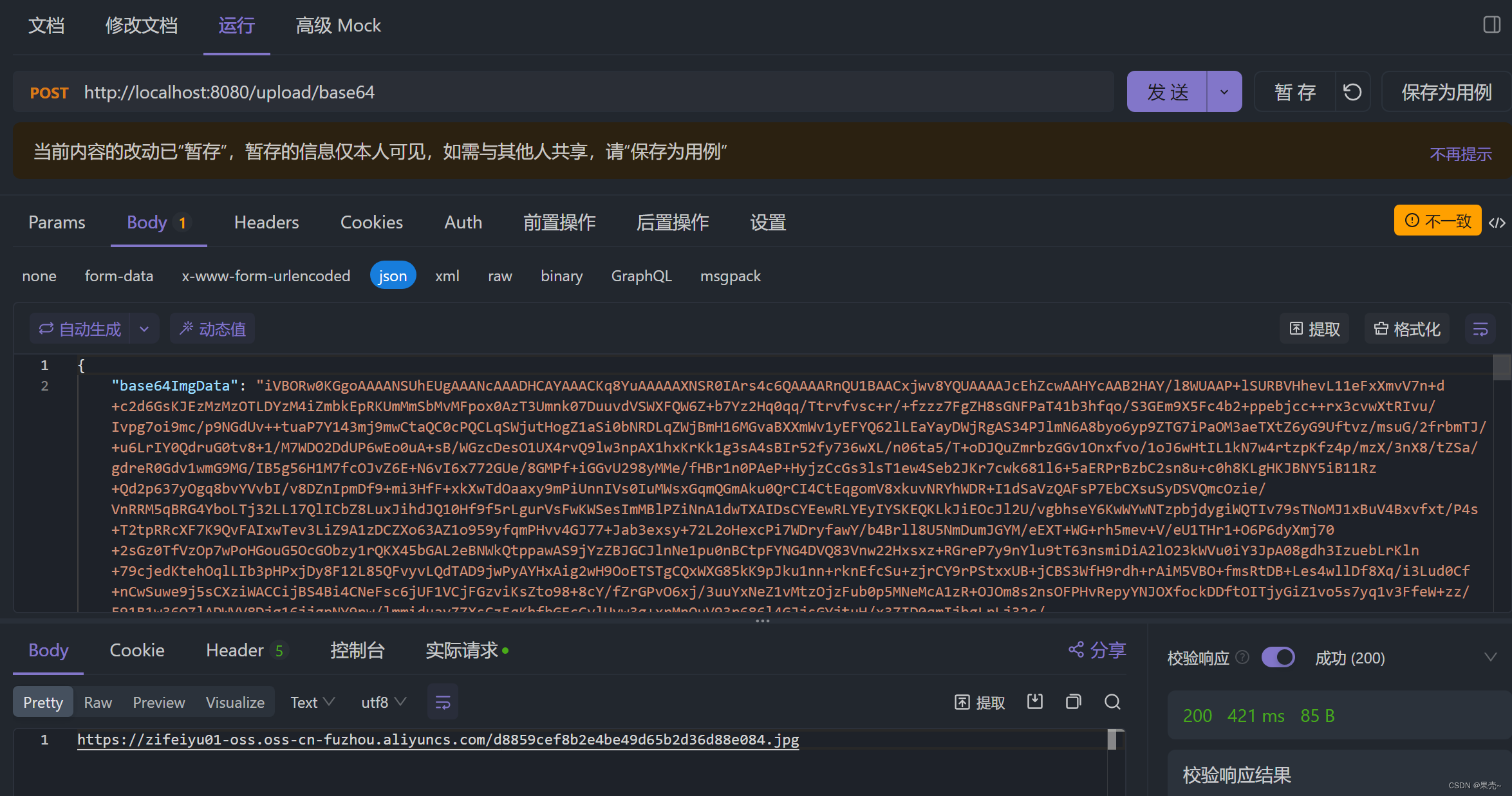The height and width of the screenshot is (796, 1512).
Task: Toggle the 校验响应 validation switch
Action: [1278, 658]
